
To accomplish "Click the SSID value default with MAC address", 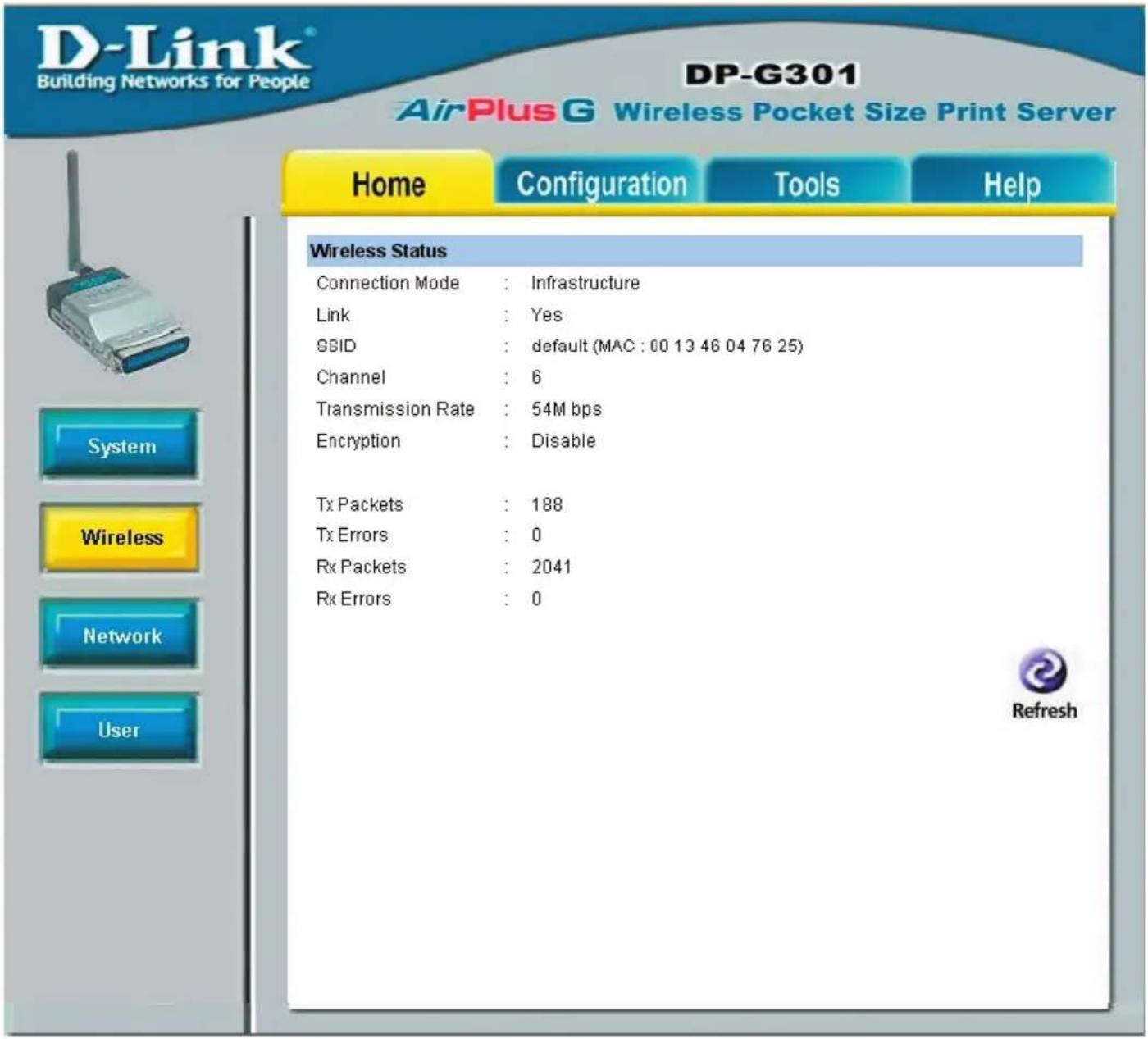I will (x=667, y=346).
